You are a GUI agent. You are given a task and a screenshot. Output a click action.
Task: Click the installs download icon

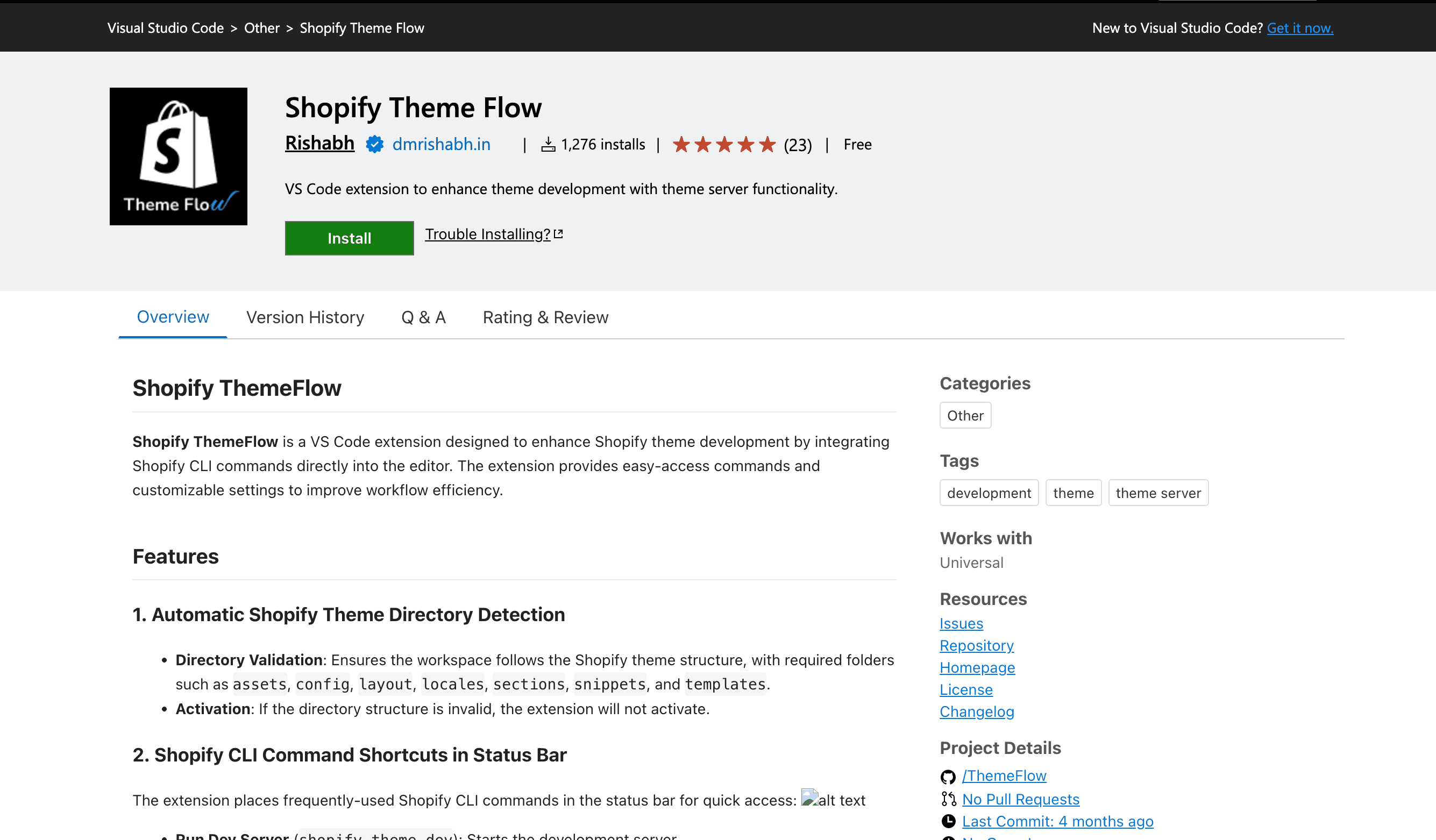coord(548,145)
